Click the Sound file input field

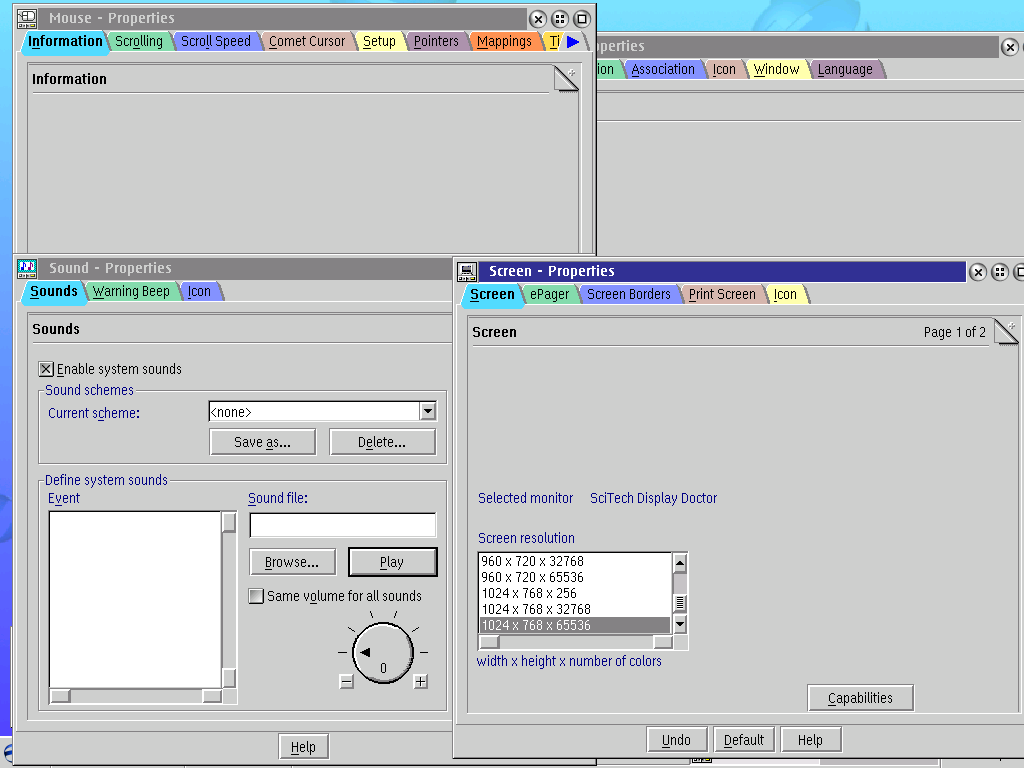[x=343, y=525]
